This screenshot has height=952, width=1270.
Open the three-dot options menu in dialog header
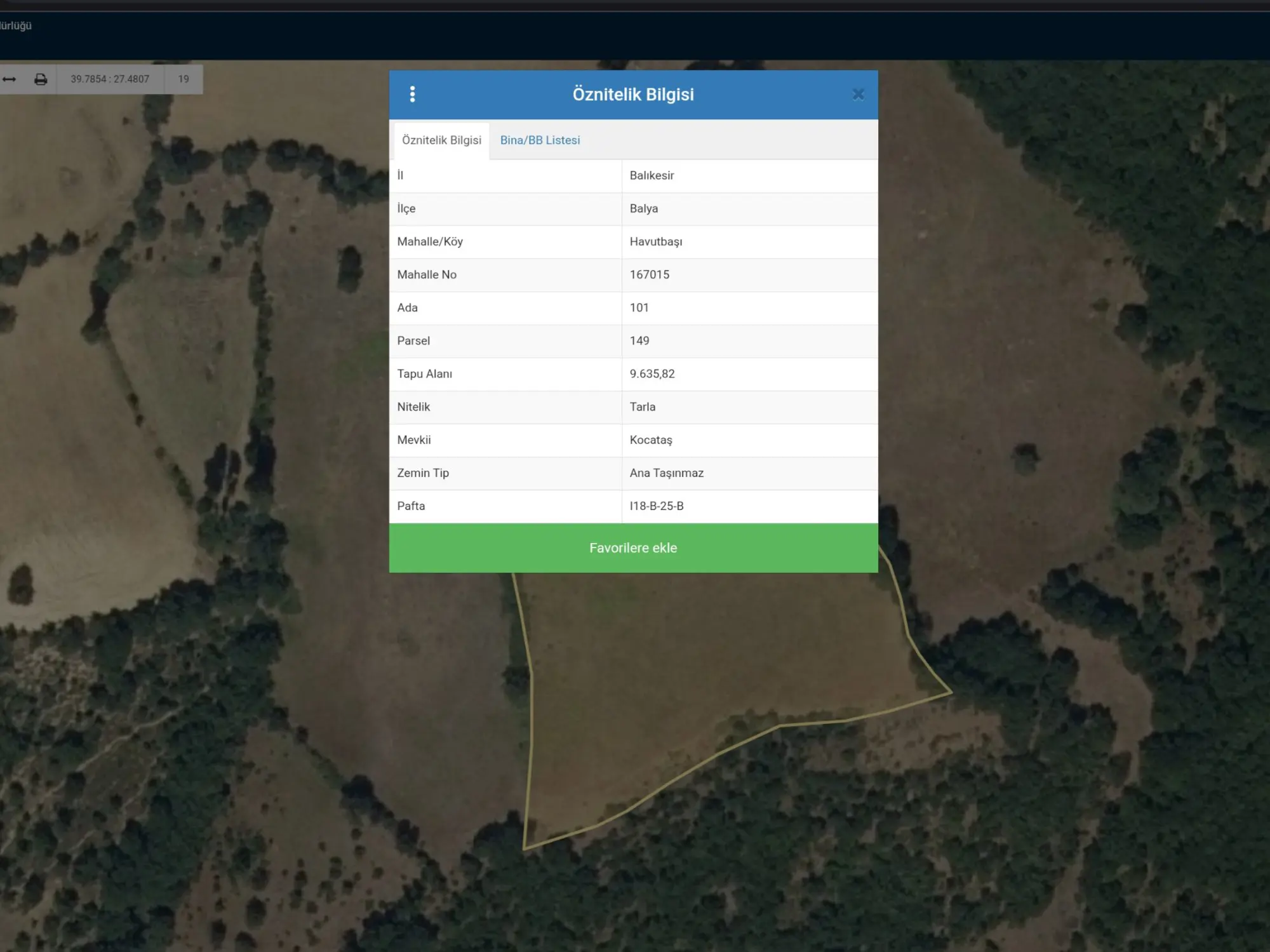tap(413, 94)
